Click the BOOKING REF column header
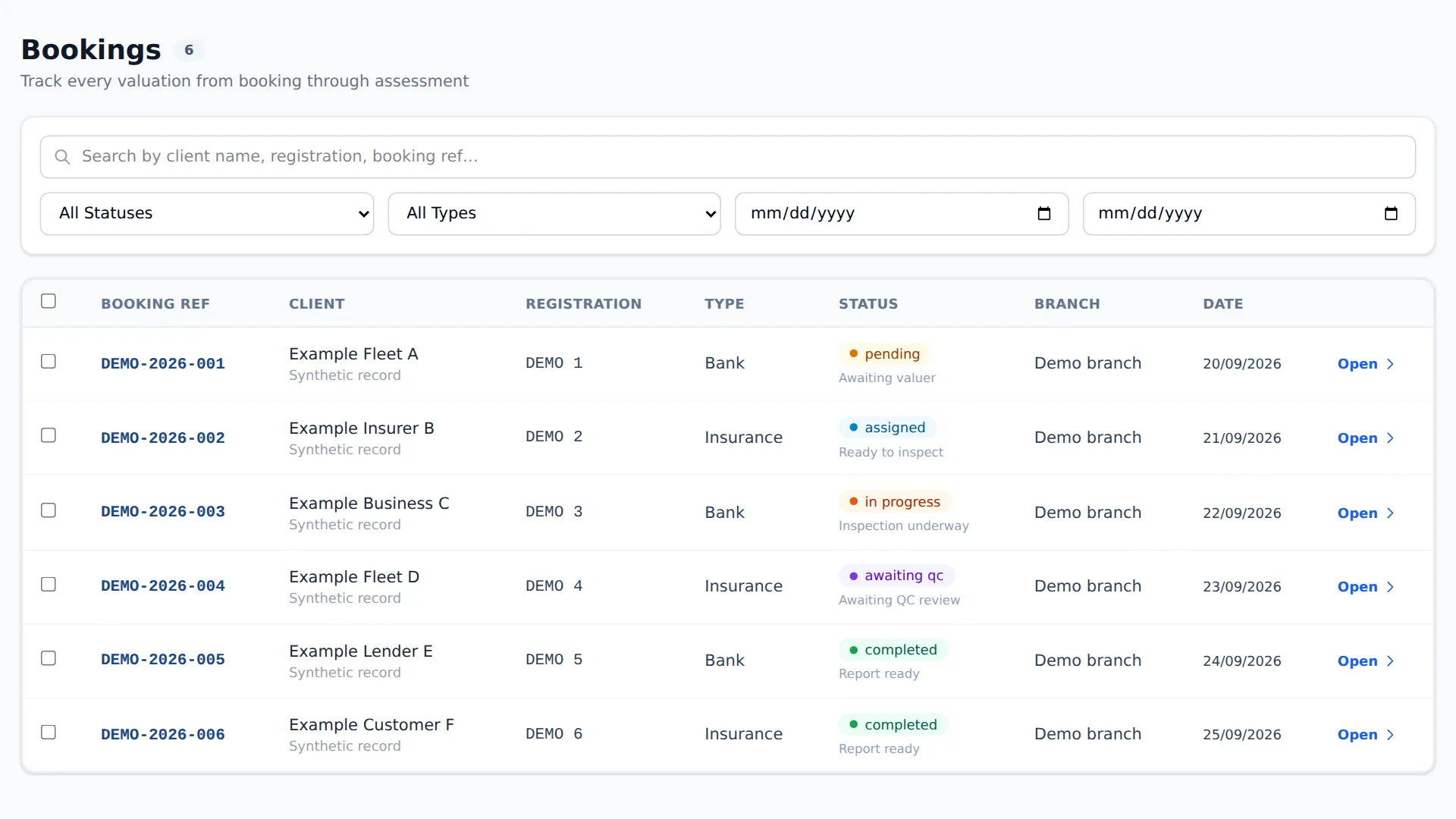This screenshot has width=1456, height=819. coord(155,304)
